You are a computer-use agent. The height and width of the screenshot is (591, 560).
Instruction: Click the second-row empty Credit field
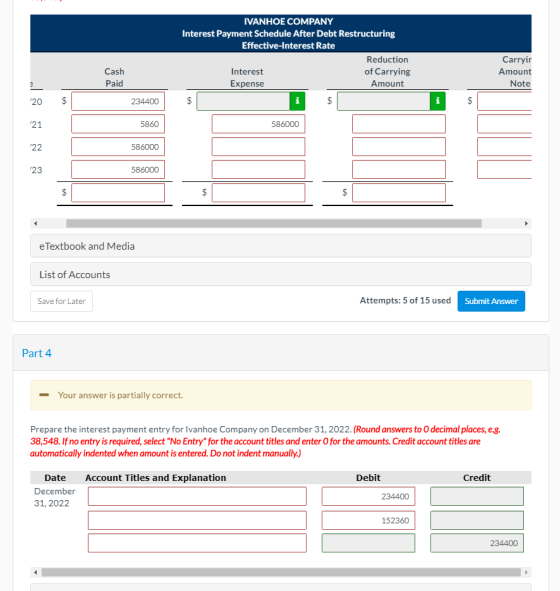tap(477, 521)
